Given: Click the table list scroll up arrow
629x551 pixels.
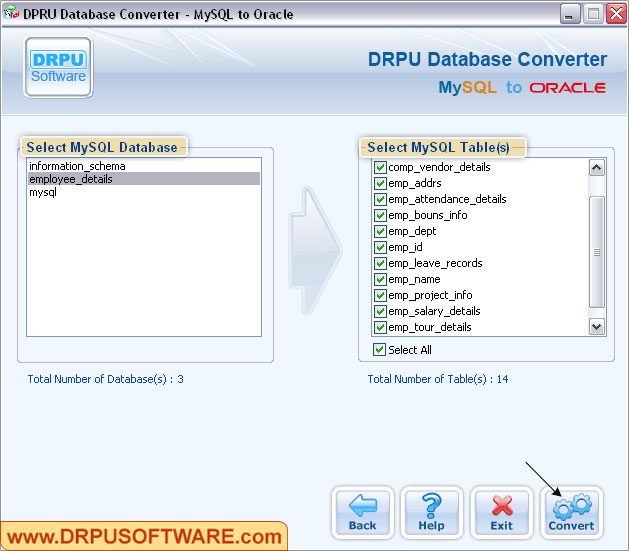Looking at the screenshot, I should tap(597, 168).
